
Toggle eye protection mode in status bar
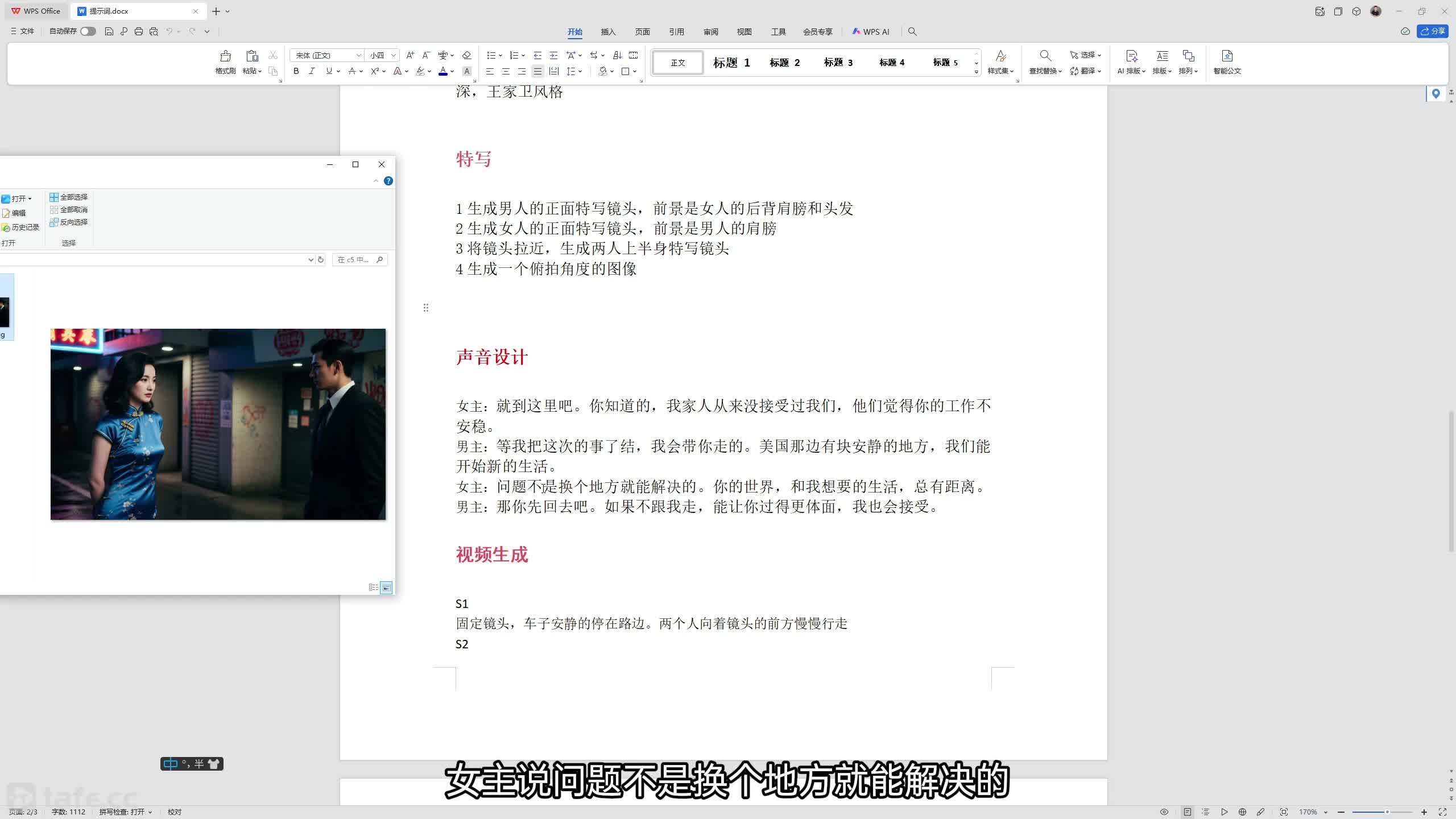(x=1164, y=812)
